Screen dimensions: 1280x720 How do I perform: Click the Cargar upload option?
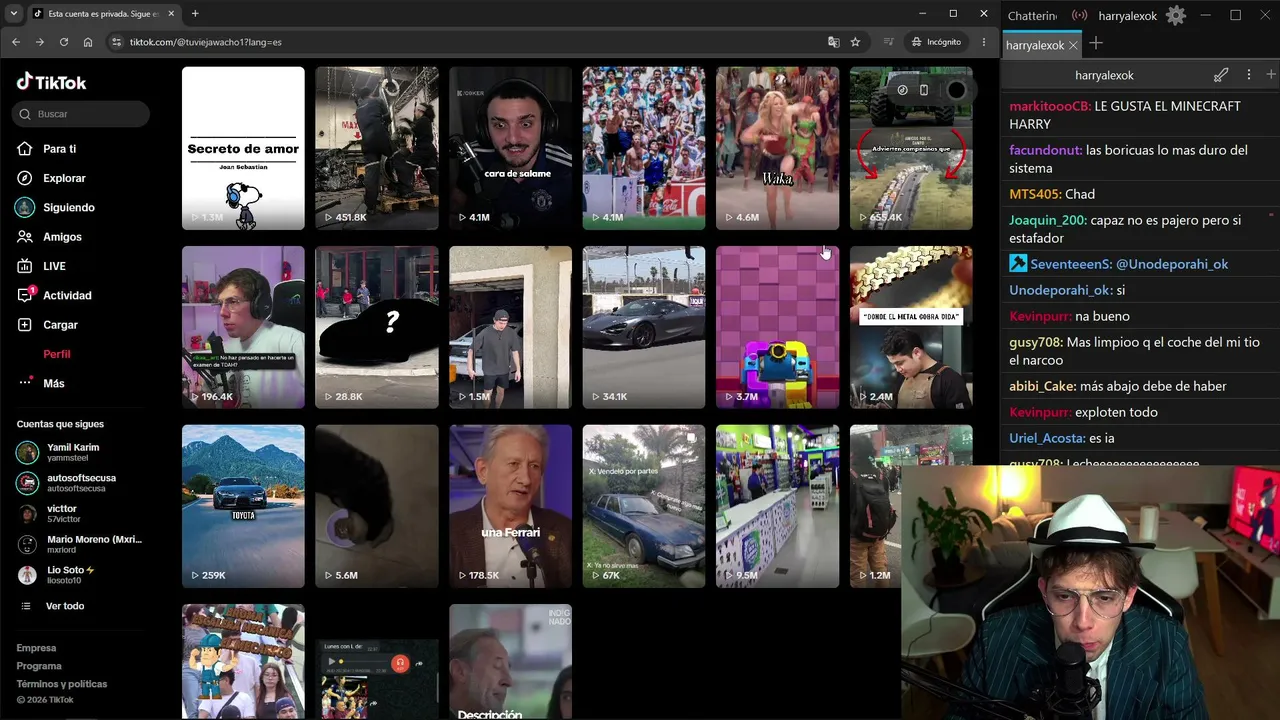(60, 325)
